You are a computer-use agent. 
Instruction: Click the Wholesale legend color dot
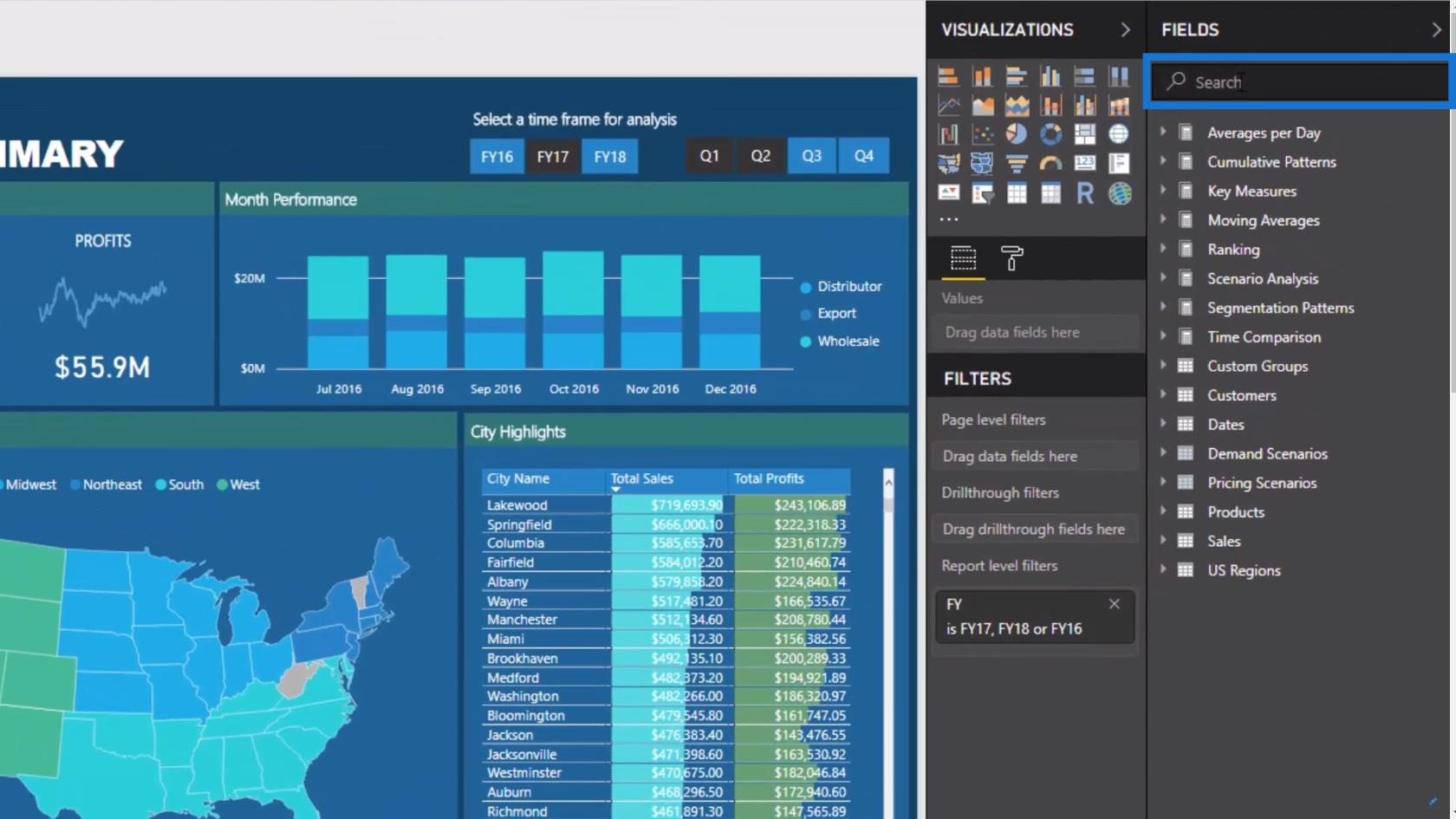805,341
